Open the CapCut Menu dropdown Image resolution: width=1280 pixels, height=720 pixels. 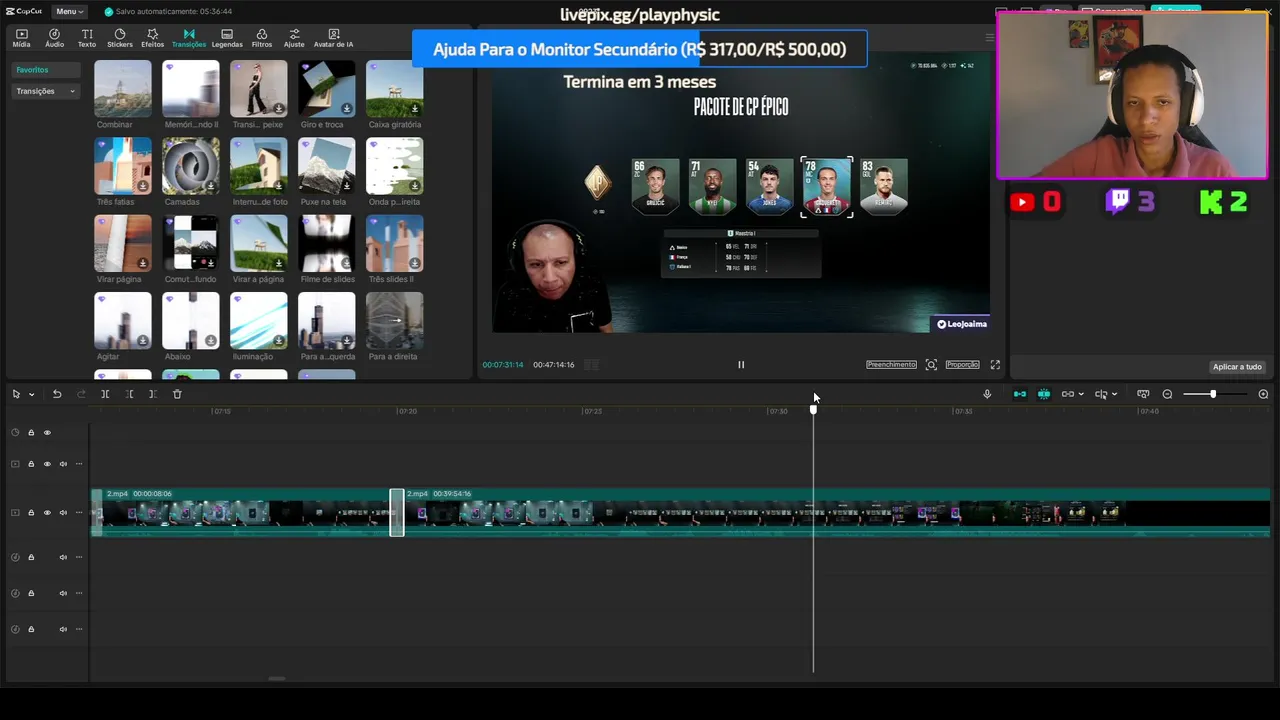(69, 11)
